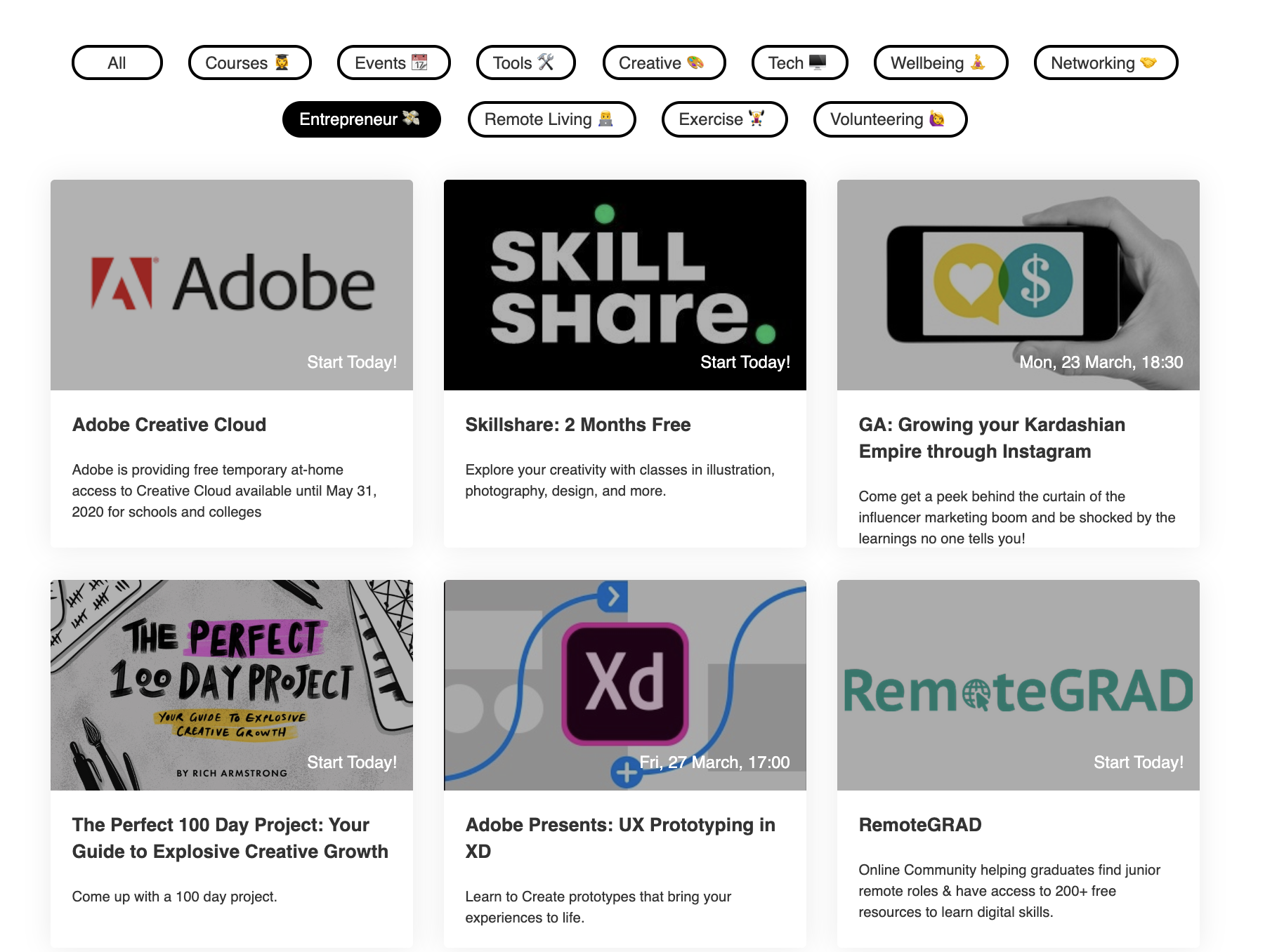
Task: Click the Adobe card's Start Today! label
Action: pos(352,362)
